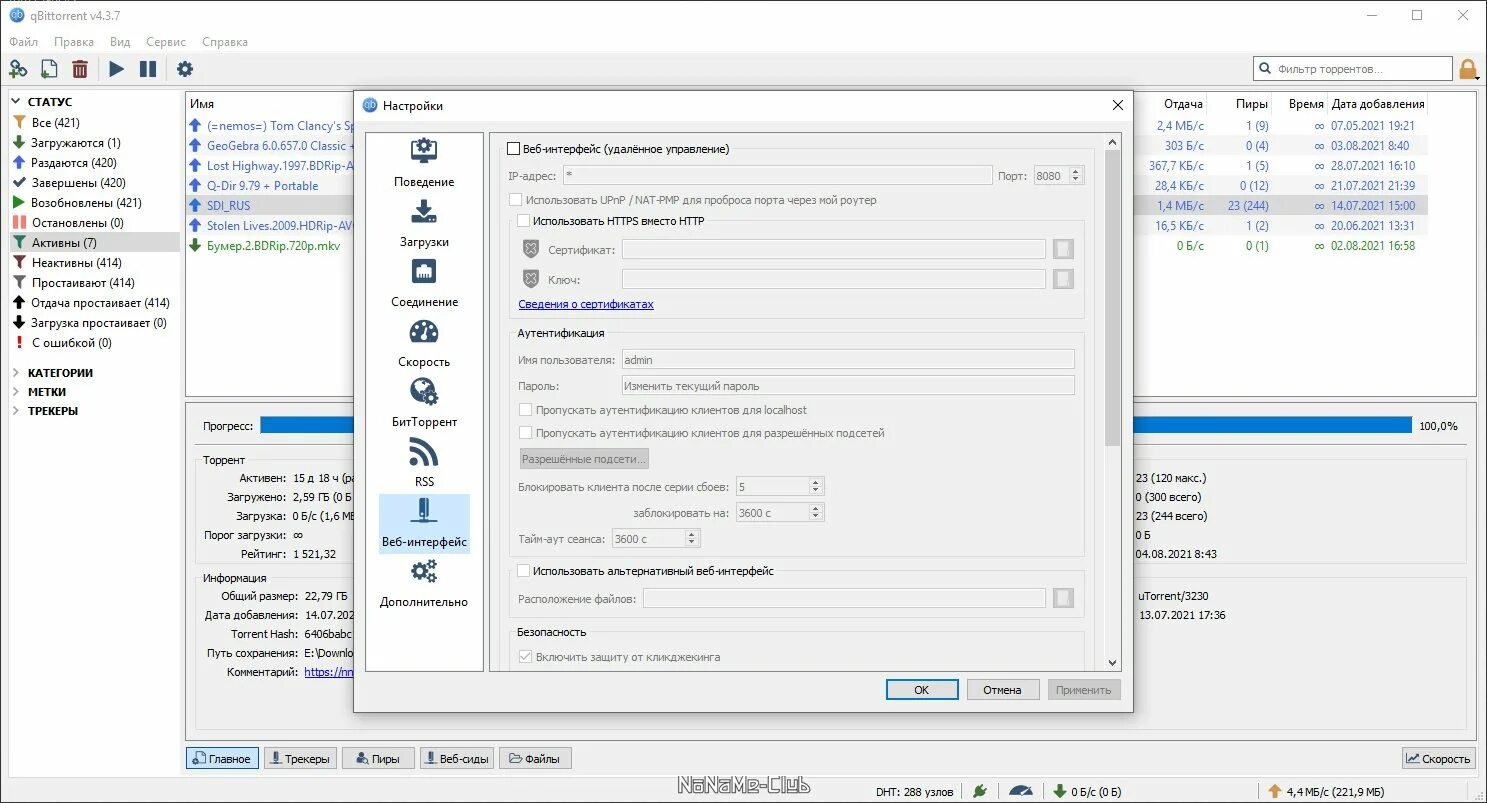This screenshot has width=1487, height=803.
Task: Enable the Веб-интерфейс (удалённое управление) checkbox
Action: pos(514,149)
